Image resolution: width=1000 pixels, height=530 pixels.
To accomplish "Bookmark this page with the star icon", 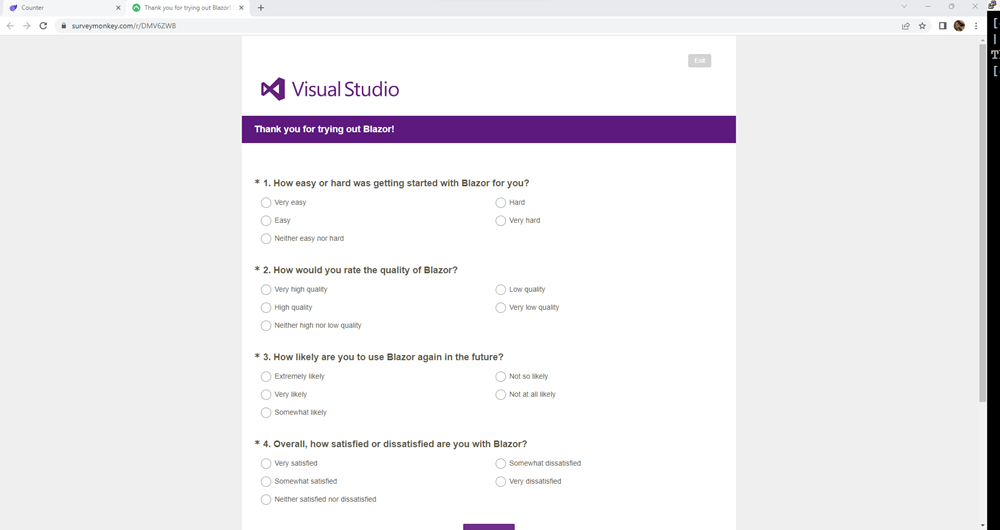I will tap(922, 26).
